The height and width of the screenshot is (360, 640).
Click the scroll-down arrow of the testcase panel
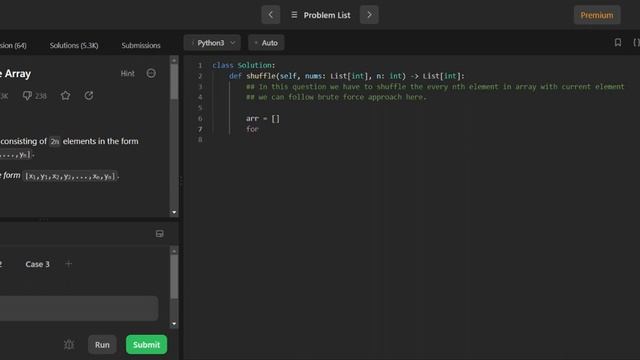[x=174, y=324]
